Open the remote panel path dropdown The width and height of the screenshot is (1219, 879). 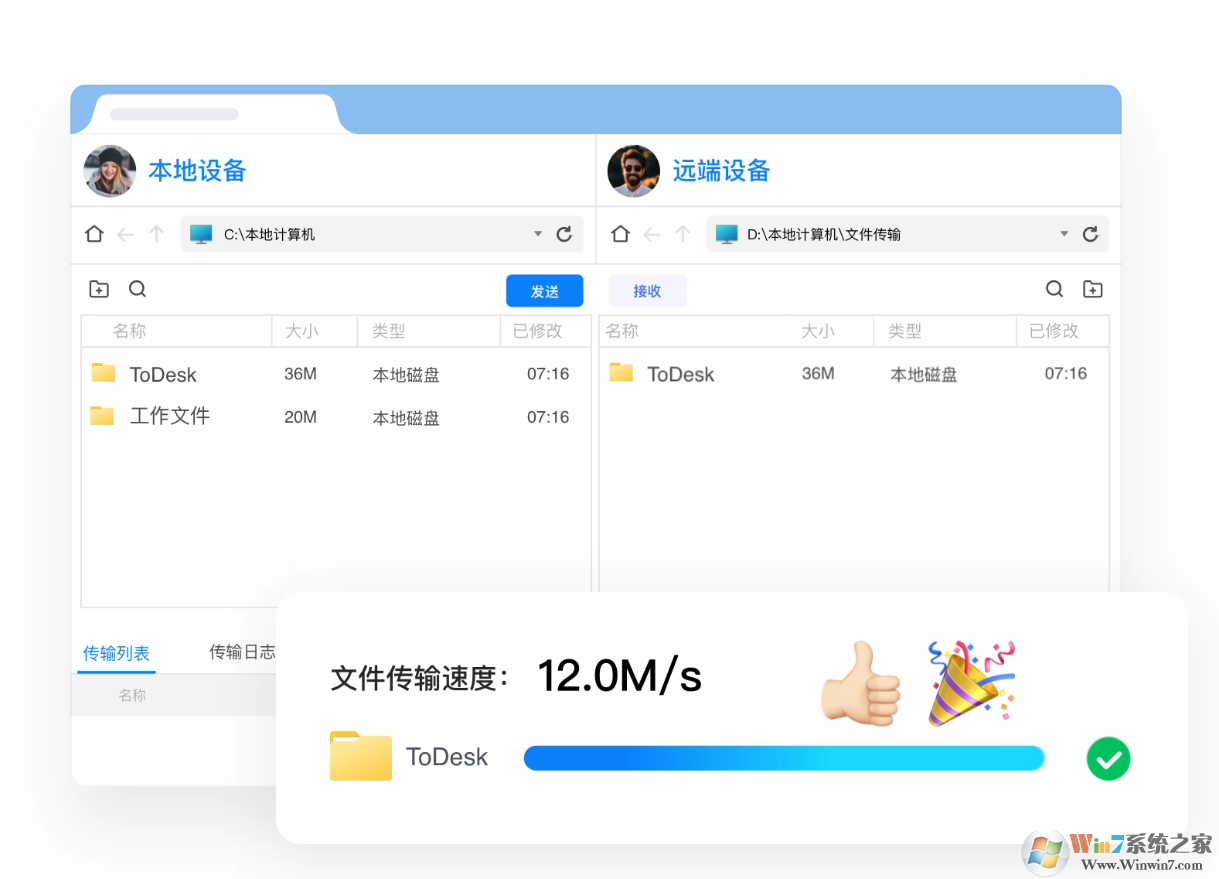click(1064, 233)
